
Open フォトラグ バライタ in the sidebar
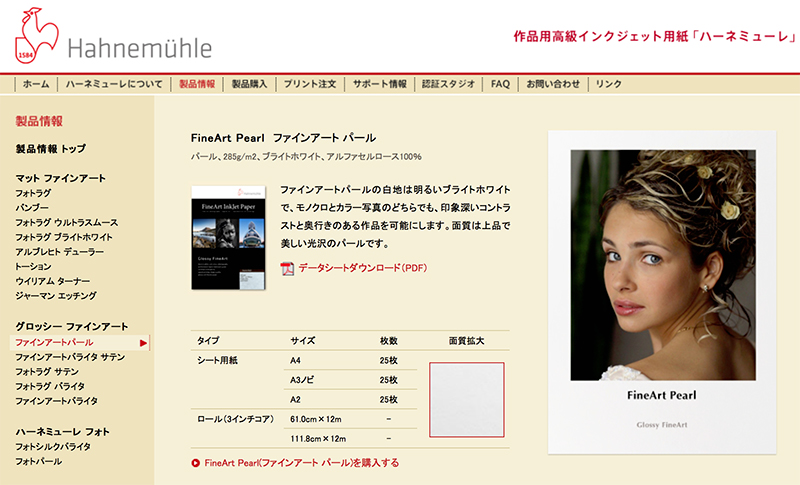pyautogui.click(x=50, y=387)
